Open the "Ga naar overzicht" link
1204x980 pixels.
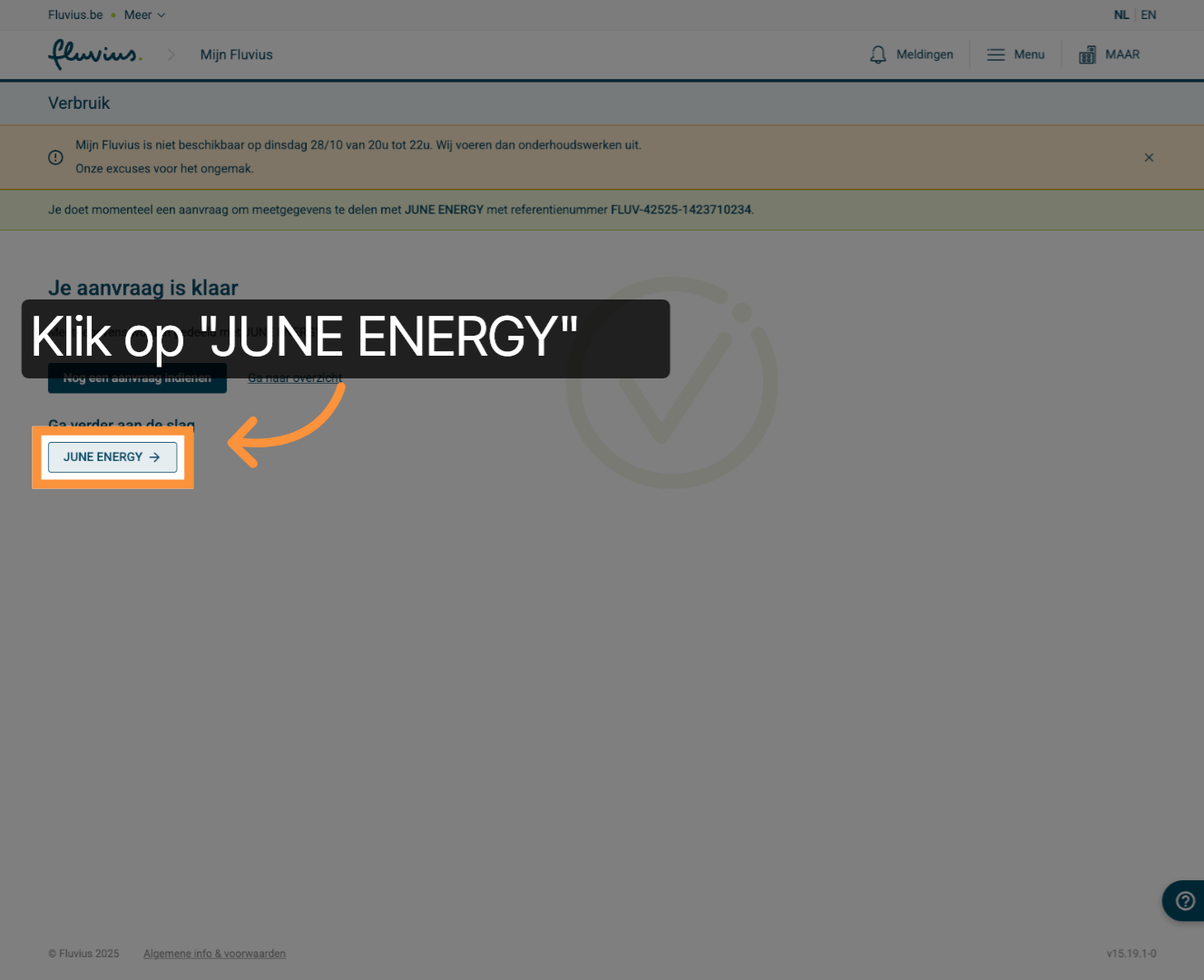click(x=295, y=377)
